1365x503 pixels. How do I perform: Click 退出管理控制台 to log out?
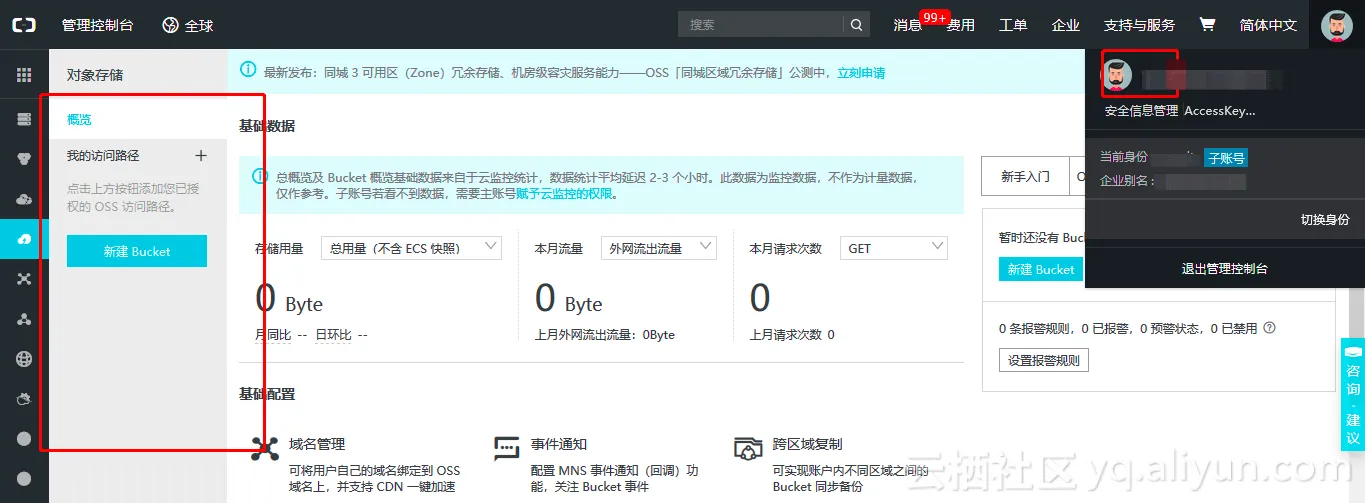click(1224, 269)
